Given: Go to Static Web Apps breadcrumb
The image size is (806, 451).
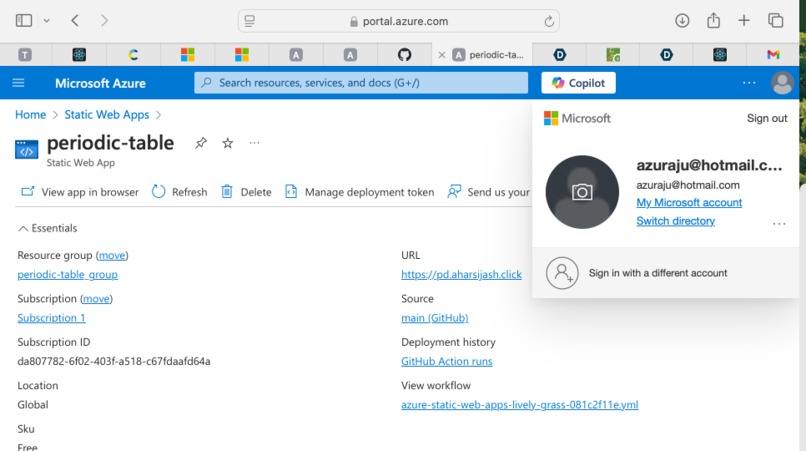Looking at the screenshot, I should click(x=107, y=115).
